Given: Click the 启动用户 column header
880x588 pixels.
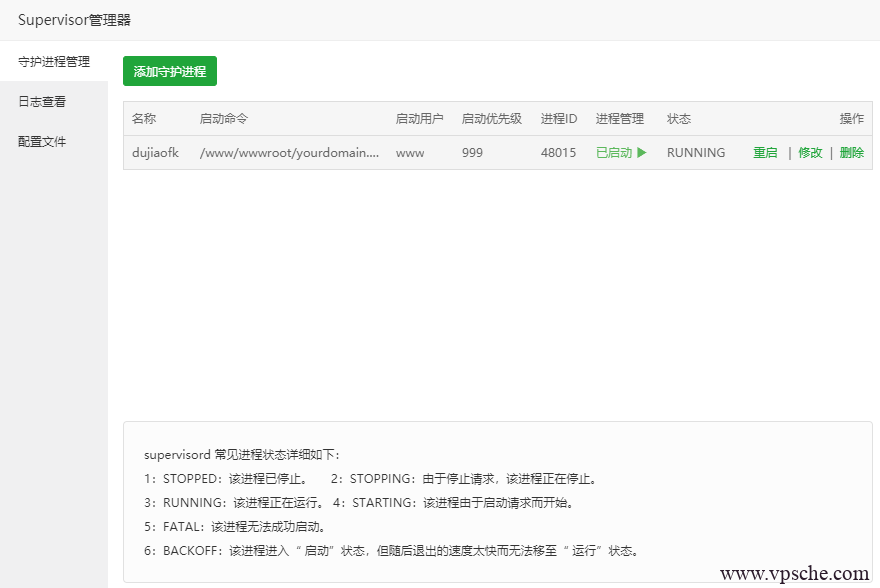Looking at the screenshot, I should [x=419, y=118].
